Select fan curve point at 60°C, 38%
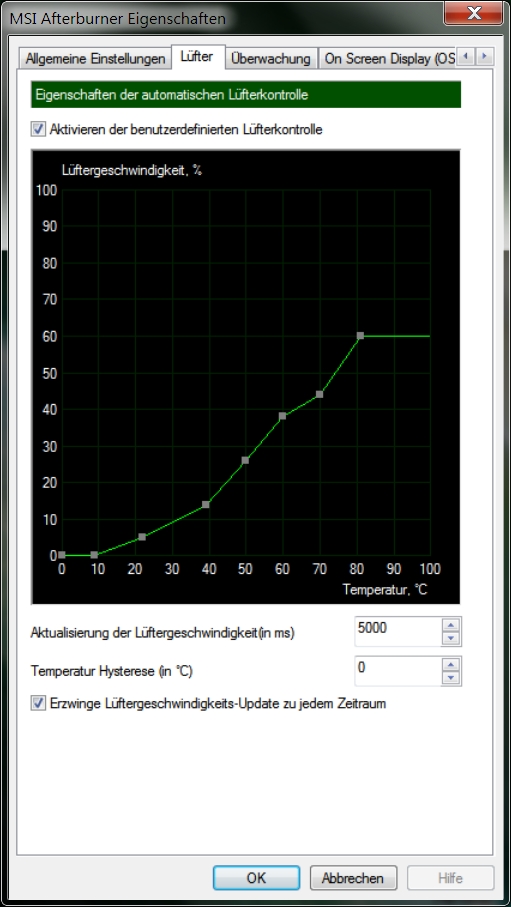 click(x=282, y=416)
